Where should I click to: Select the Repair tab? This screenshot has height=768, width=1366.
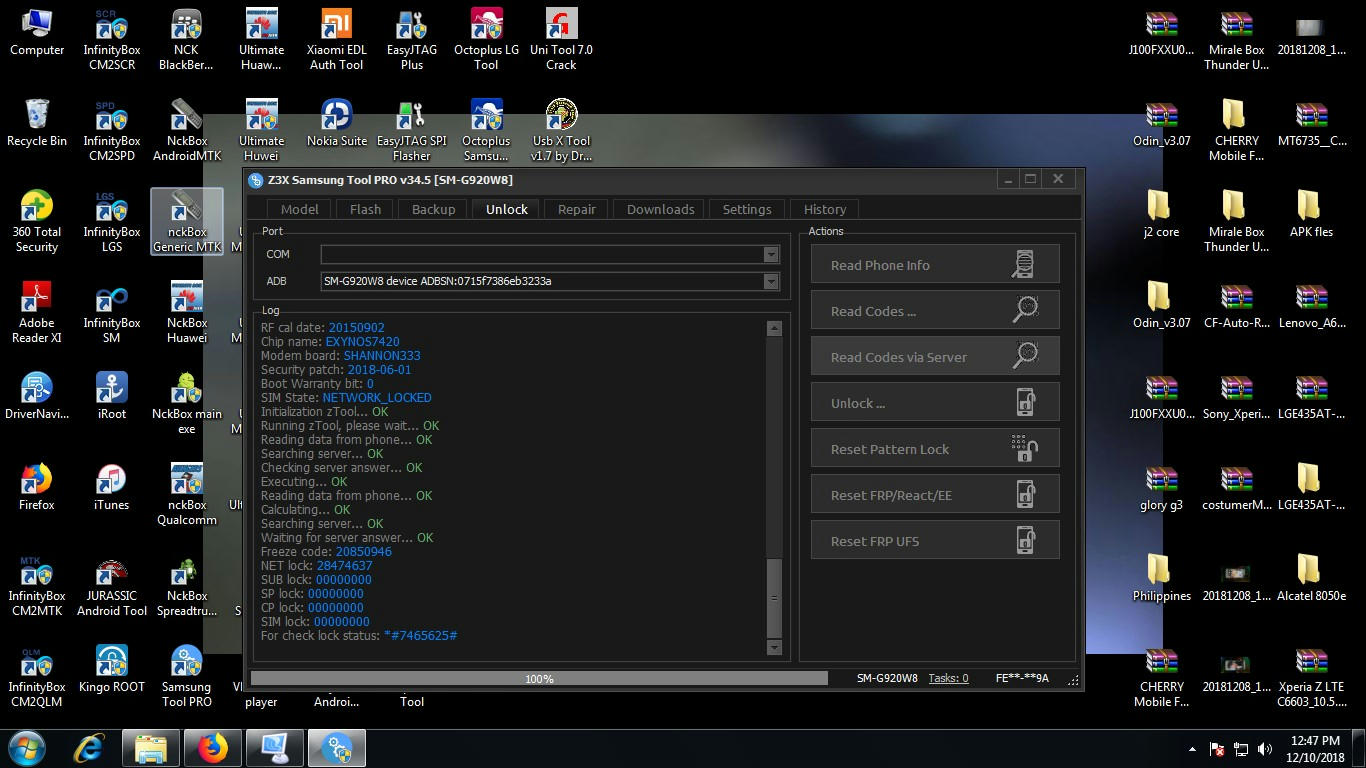pyautogui.click(x=576, y=209)
